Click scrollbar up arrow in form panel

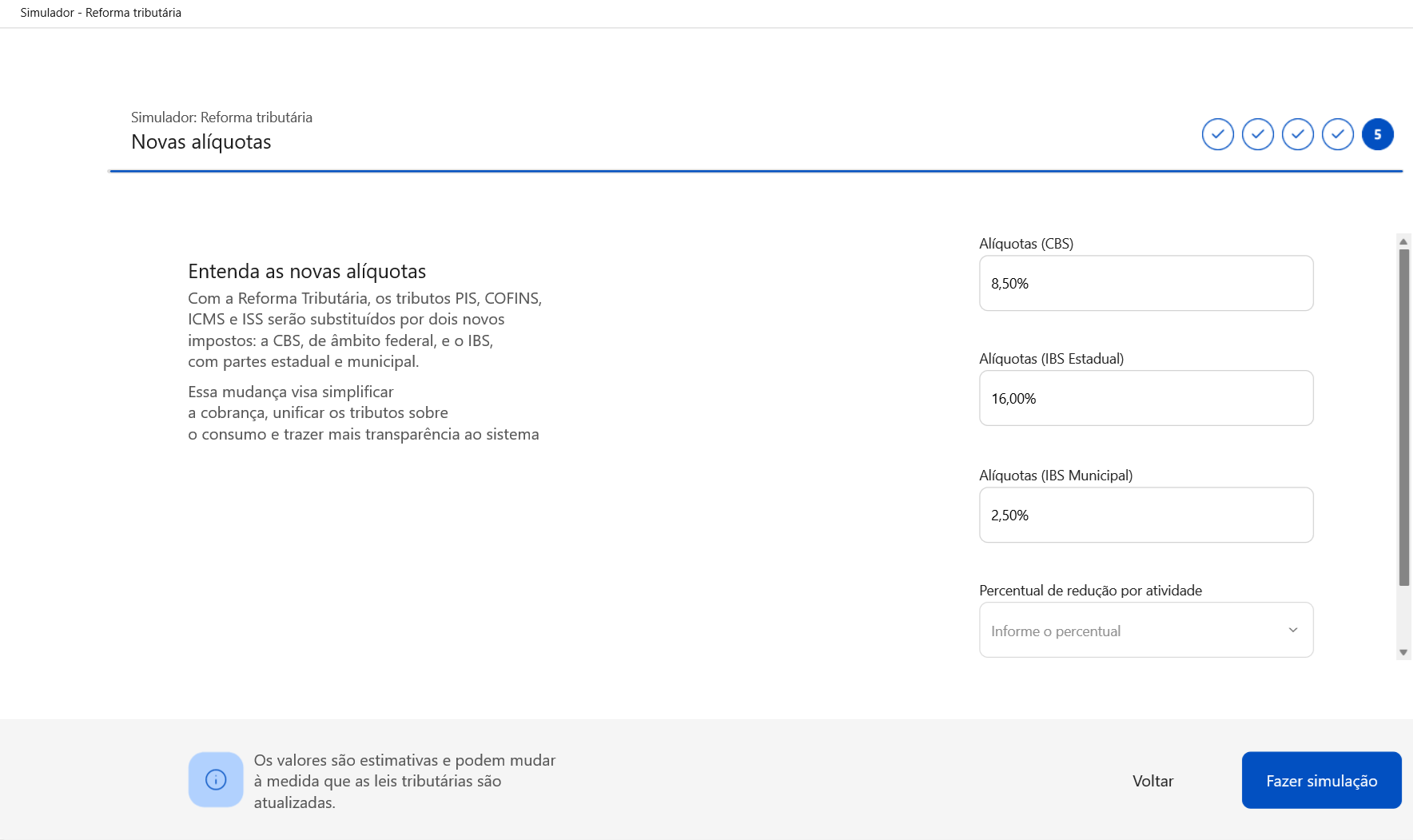pyautogui.click(x=1403, y=241)
